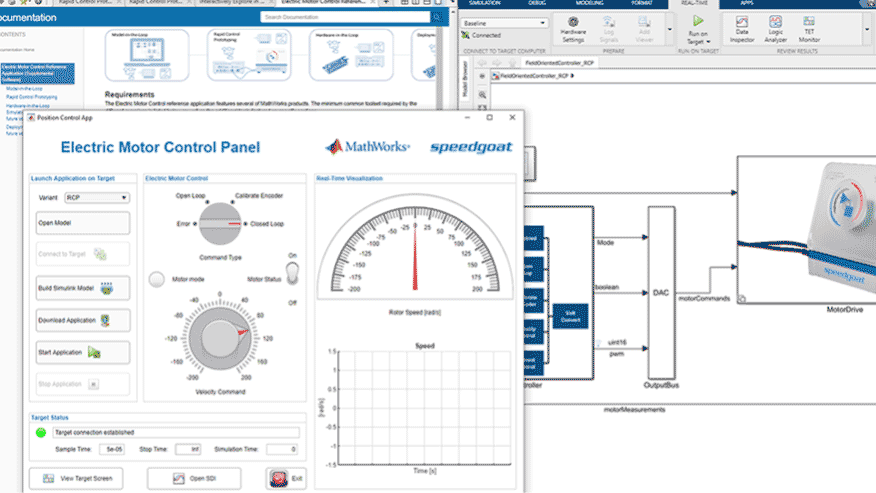Click the documentation search magnifier icon
This screenshot has width=876, height=493.
(437, 17)
